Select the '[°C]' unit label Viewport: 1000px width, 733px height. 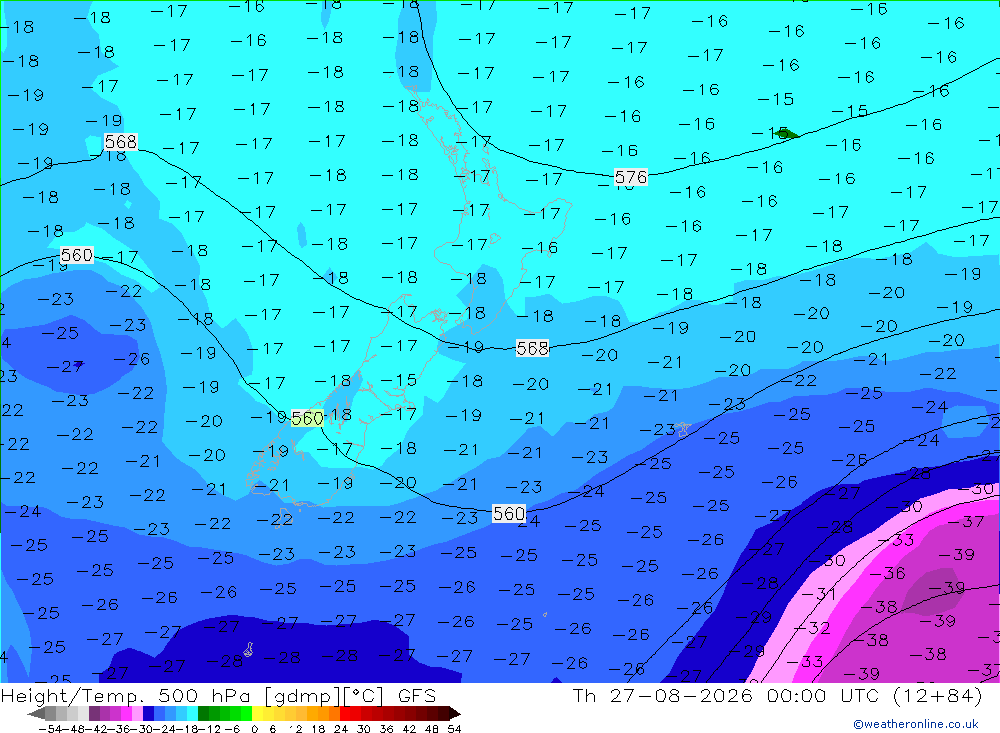(364, 696)
